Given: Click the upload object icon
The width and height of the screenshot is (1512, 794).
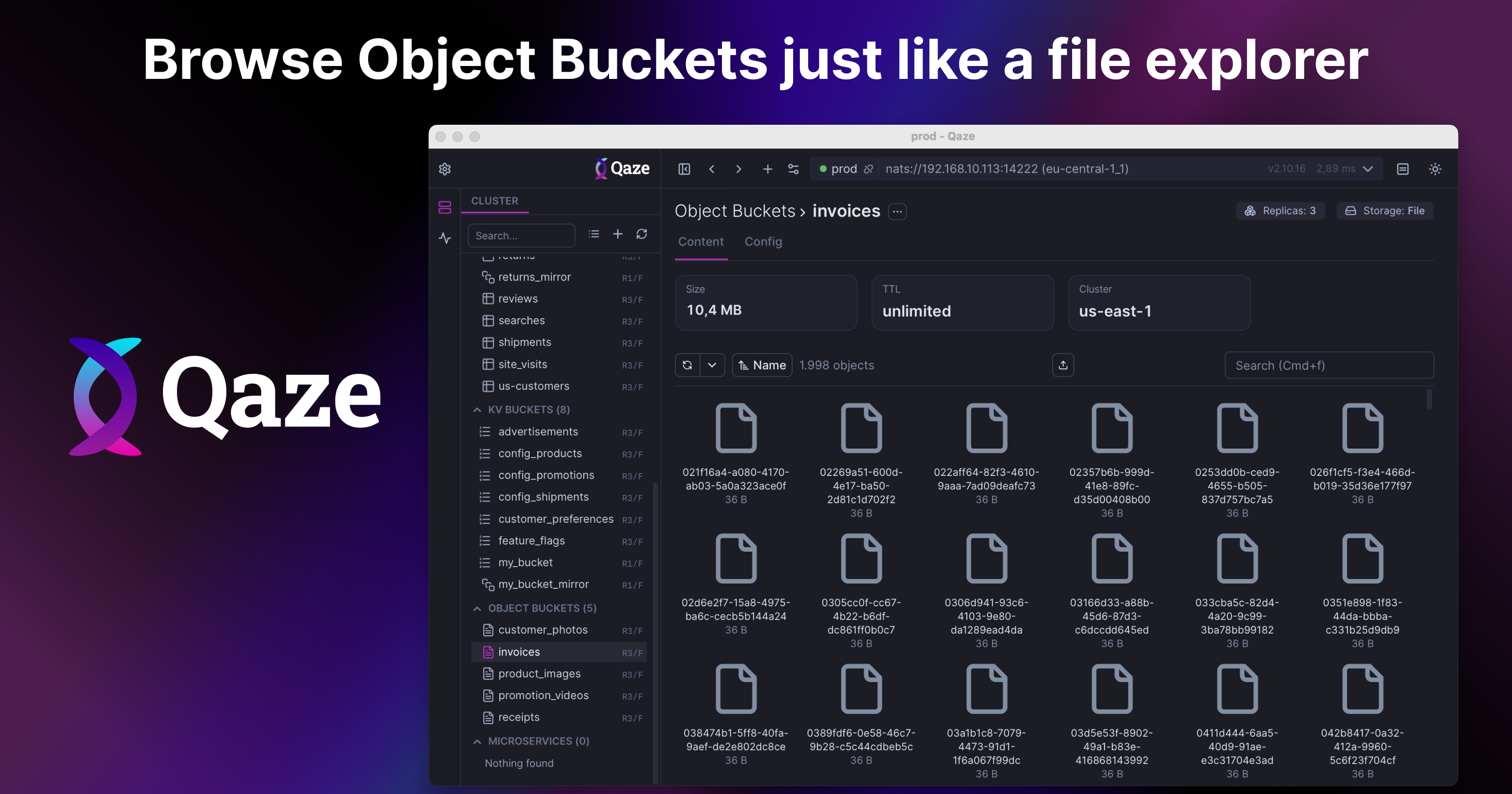Looking at the screenshot, I should 1063,365.
